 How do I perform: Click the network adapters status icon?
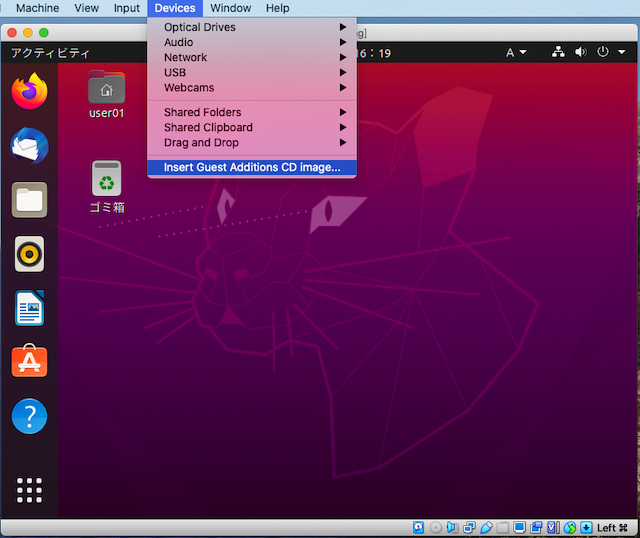coord(469,527)
